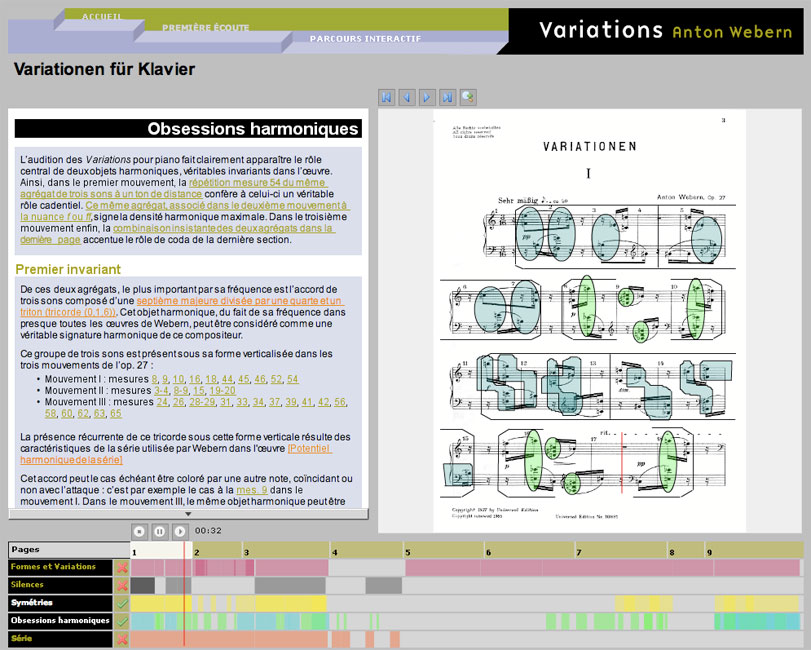Open Mouvement III measure 65 link

(116, 413)
